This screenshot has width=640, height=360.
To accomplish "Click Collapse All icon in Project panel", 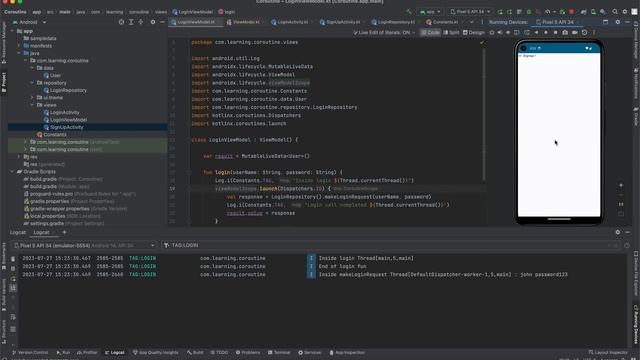I will point(141,22).
